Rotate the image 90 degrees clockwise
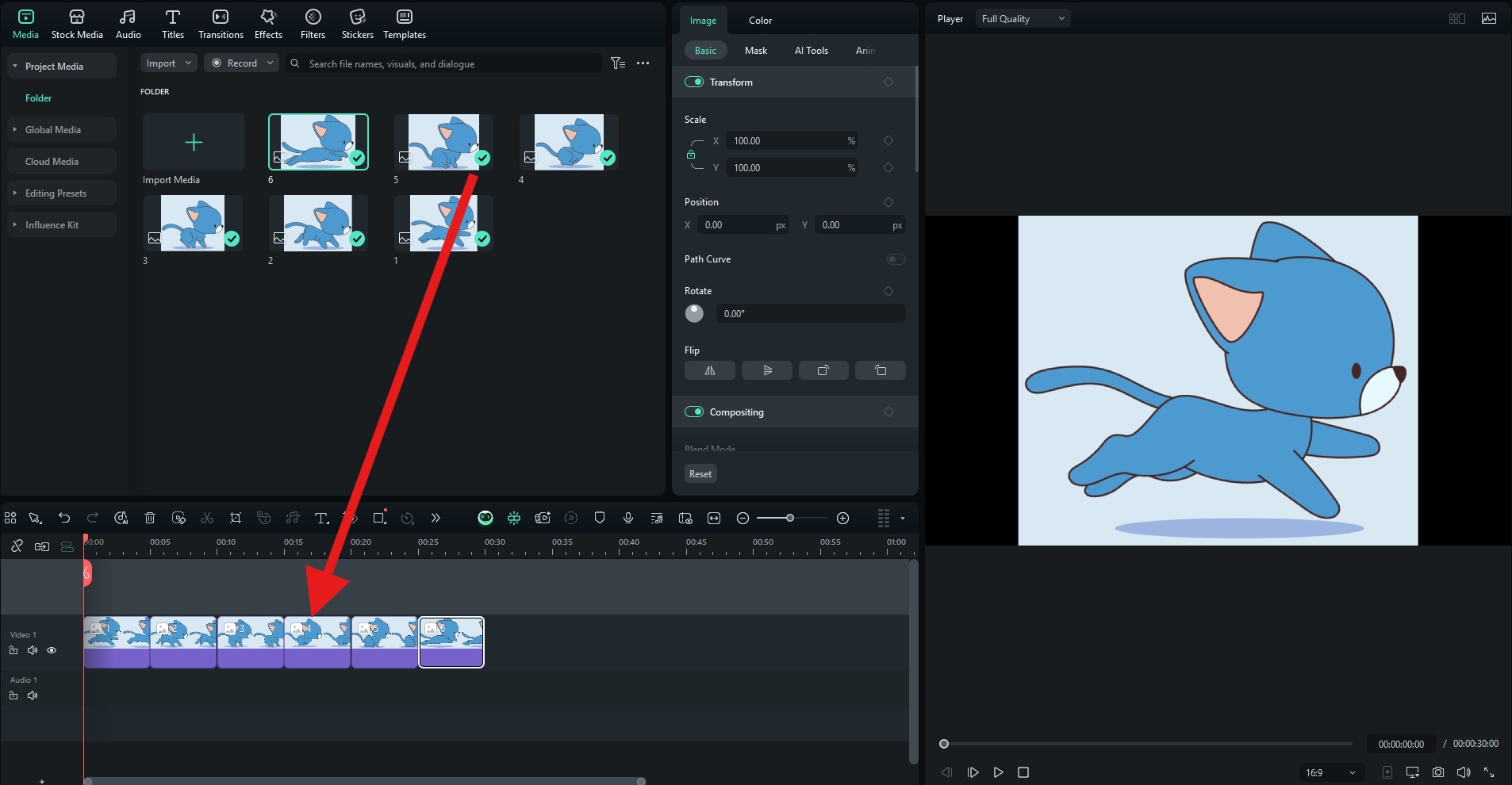Screen dimensions: 1512x785 [x=823, y=370]
